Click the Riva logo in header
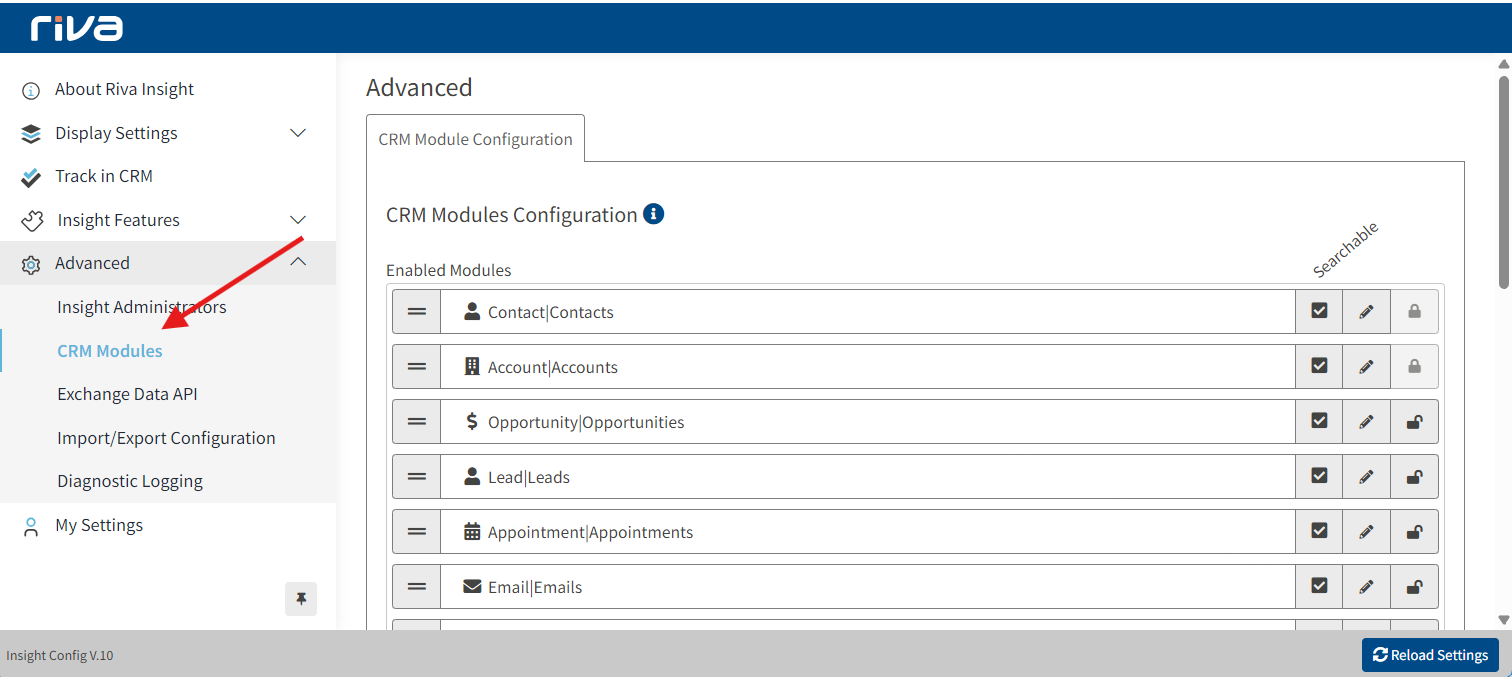The image size is (1512, 677). pyautogui.click(x=76, y=28)
